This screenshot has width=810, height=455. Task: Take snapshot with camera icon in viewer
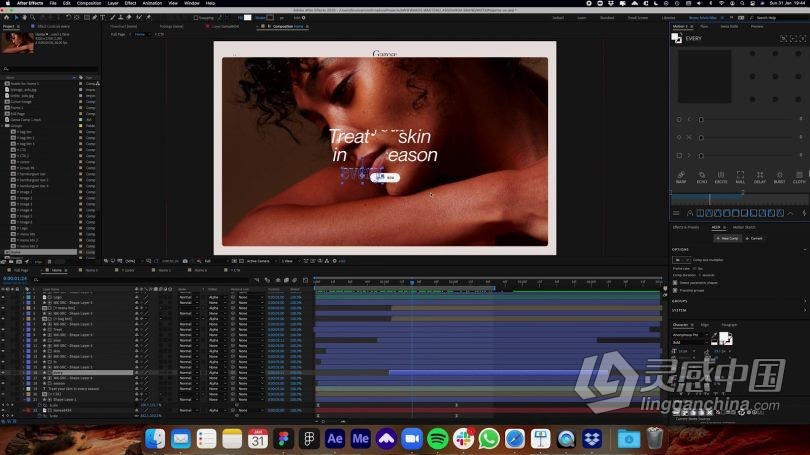point(185,261)
